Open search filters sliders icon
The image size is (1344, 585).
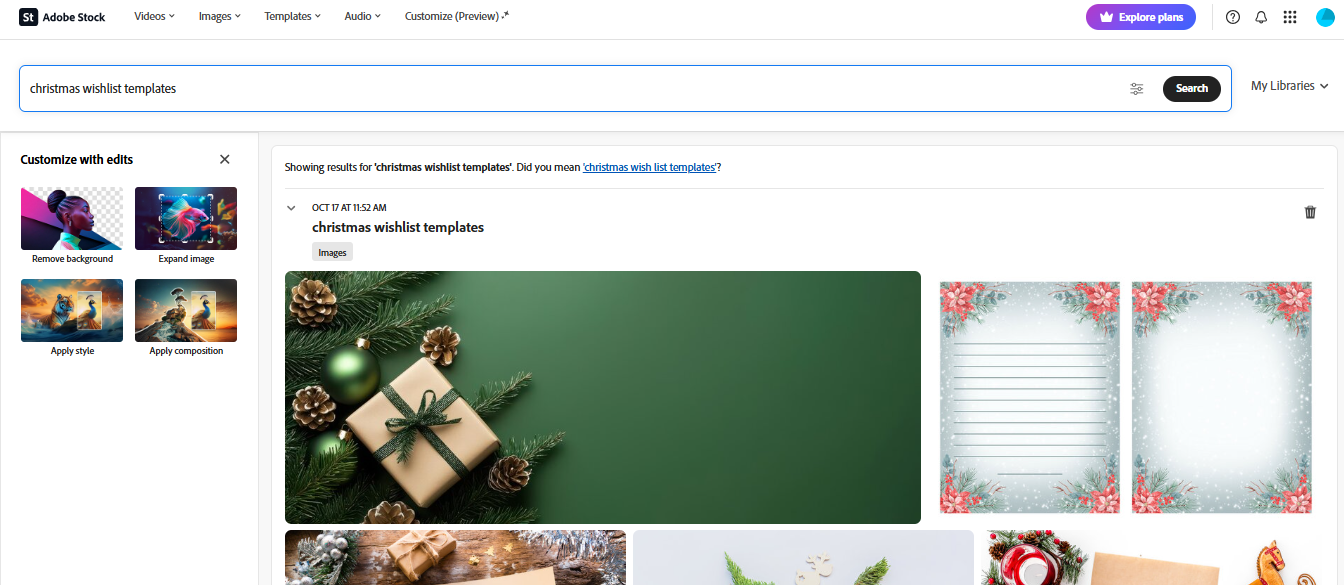point(1137,89)
